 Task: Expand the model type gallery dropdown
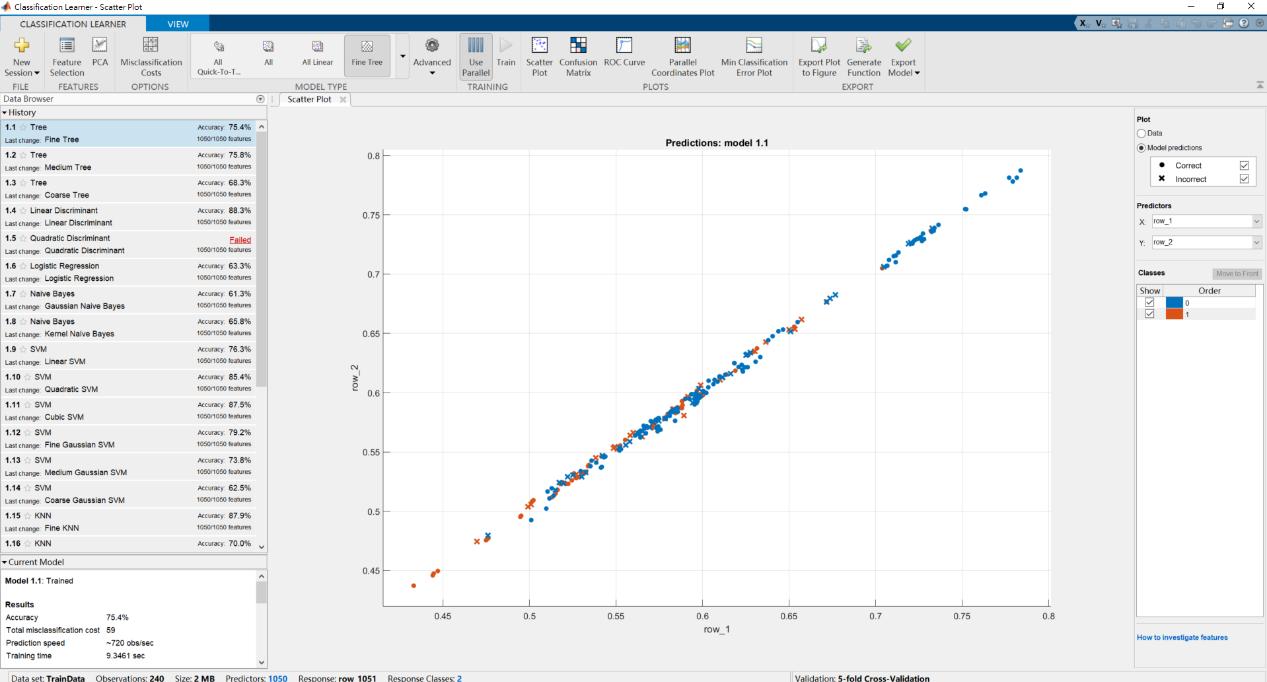[403, 56]
